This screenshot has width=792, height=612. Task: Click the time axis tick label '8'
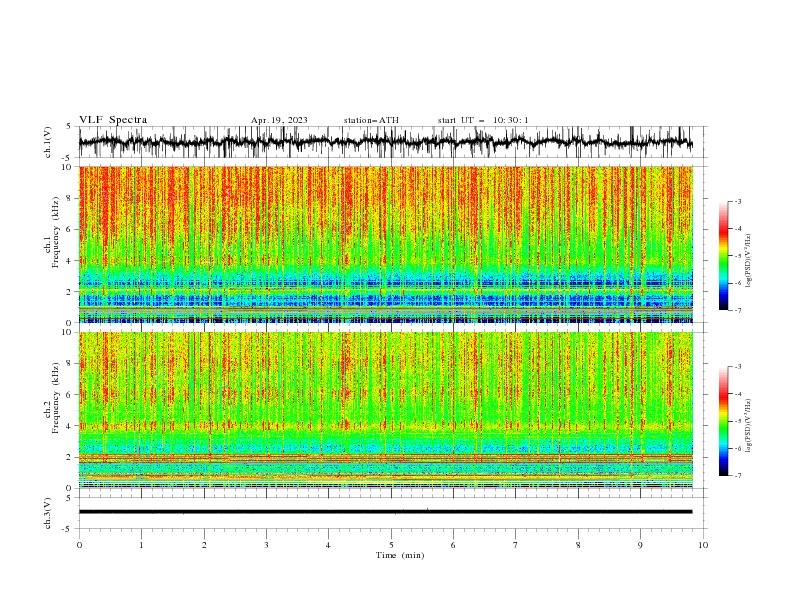pyautogui.click(x=578, y=545)
